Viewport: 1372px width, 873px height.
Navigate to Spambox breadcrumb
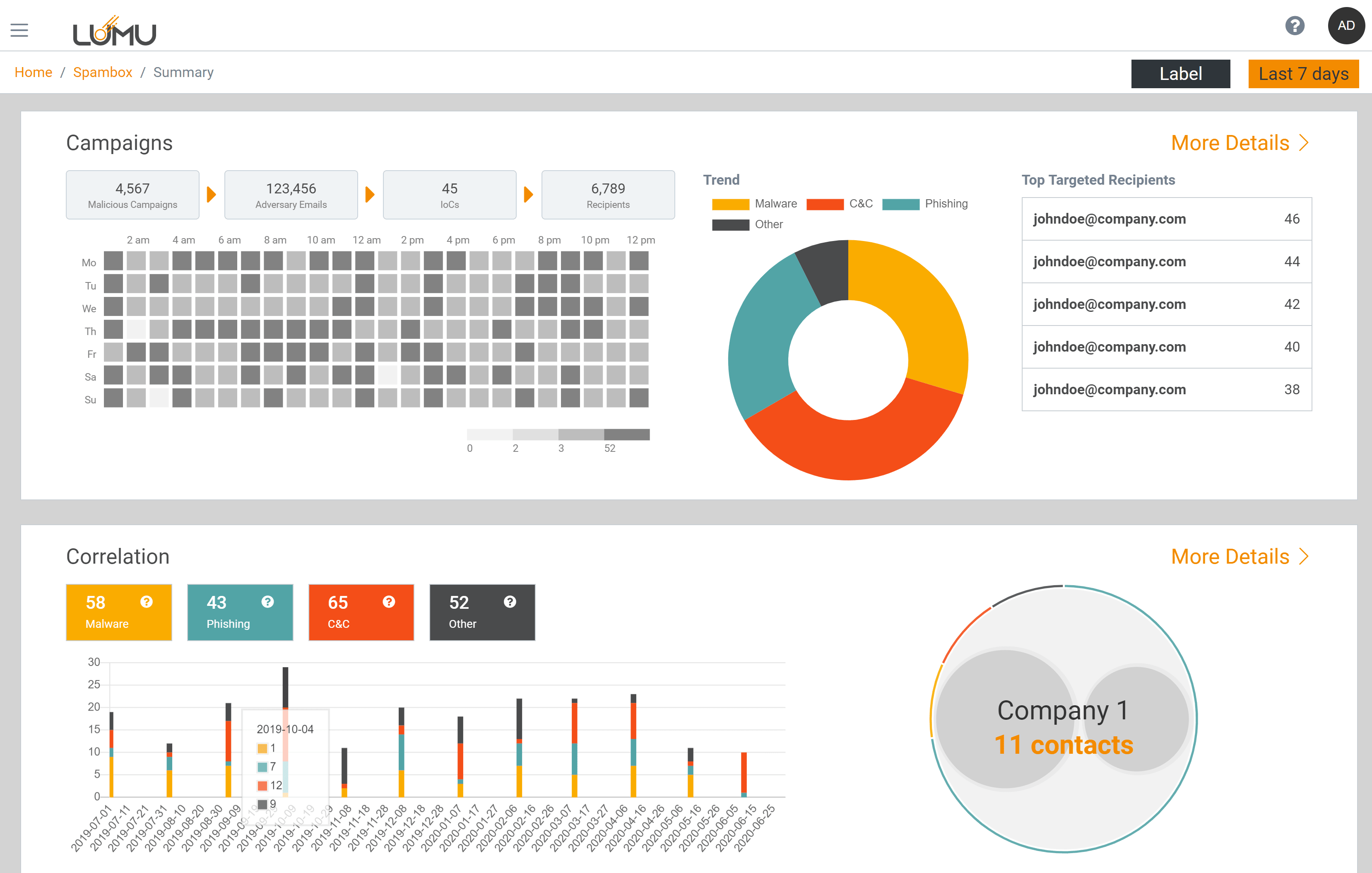point(103,72)
